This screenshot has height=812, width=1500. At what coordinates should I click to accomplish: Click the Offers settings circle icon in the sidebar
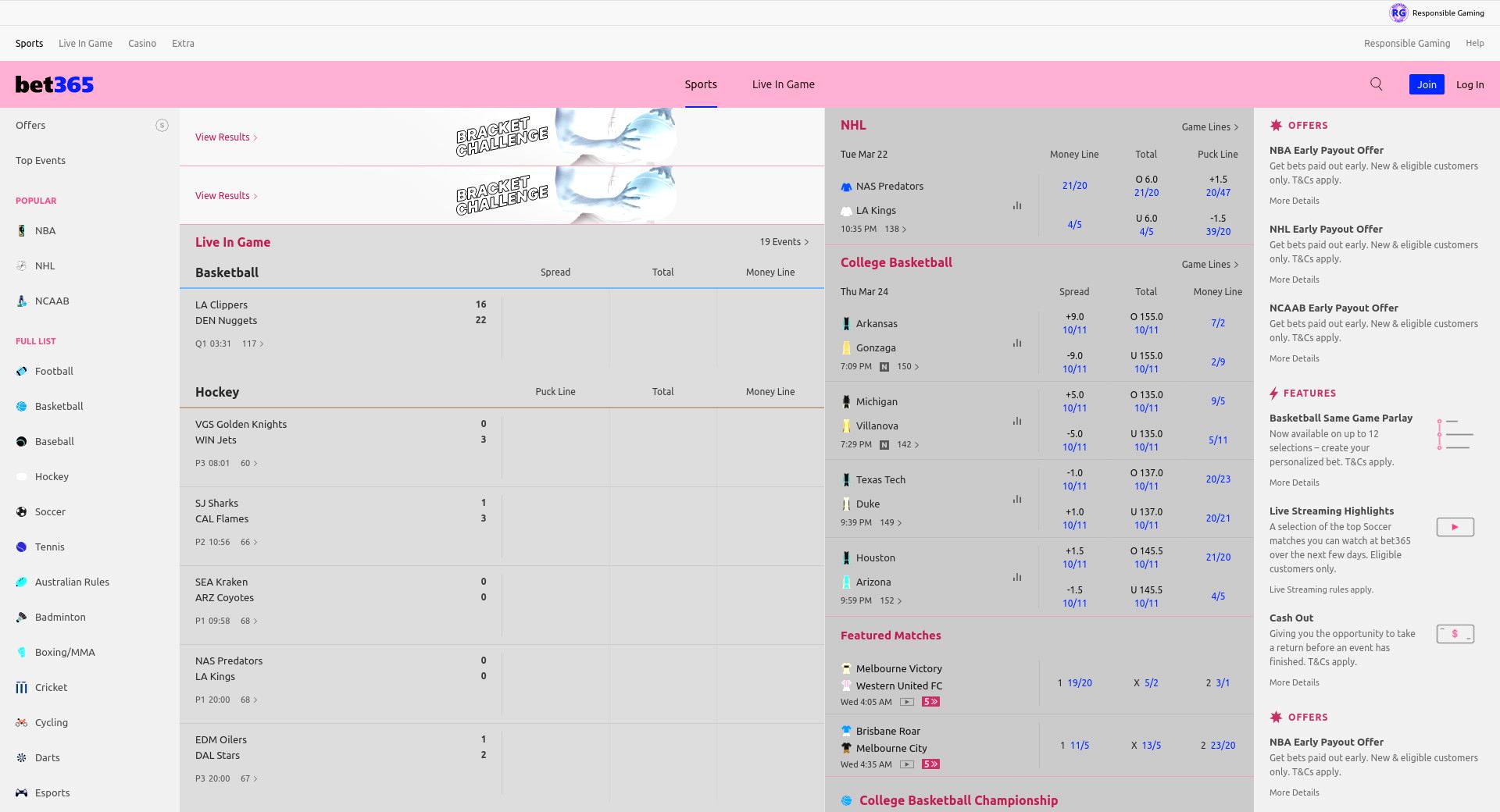point(162,125)
